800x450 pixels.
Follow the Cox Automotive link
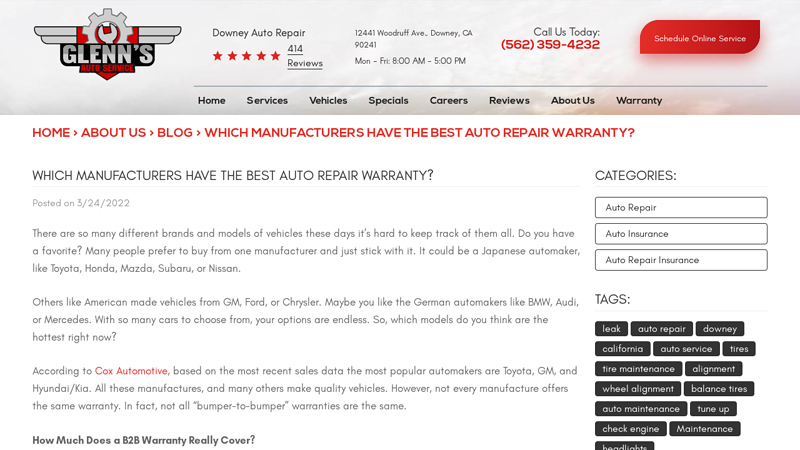click(x=131, y=371)
